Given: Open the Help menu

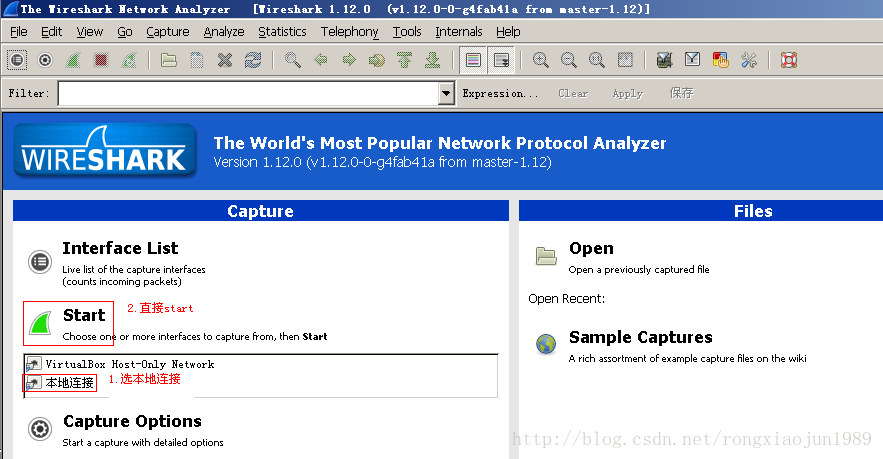Looking at the screenshot, I should tap(508, 32).
